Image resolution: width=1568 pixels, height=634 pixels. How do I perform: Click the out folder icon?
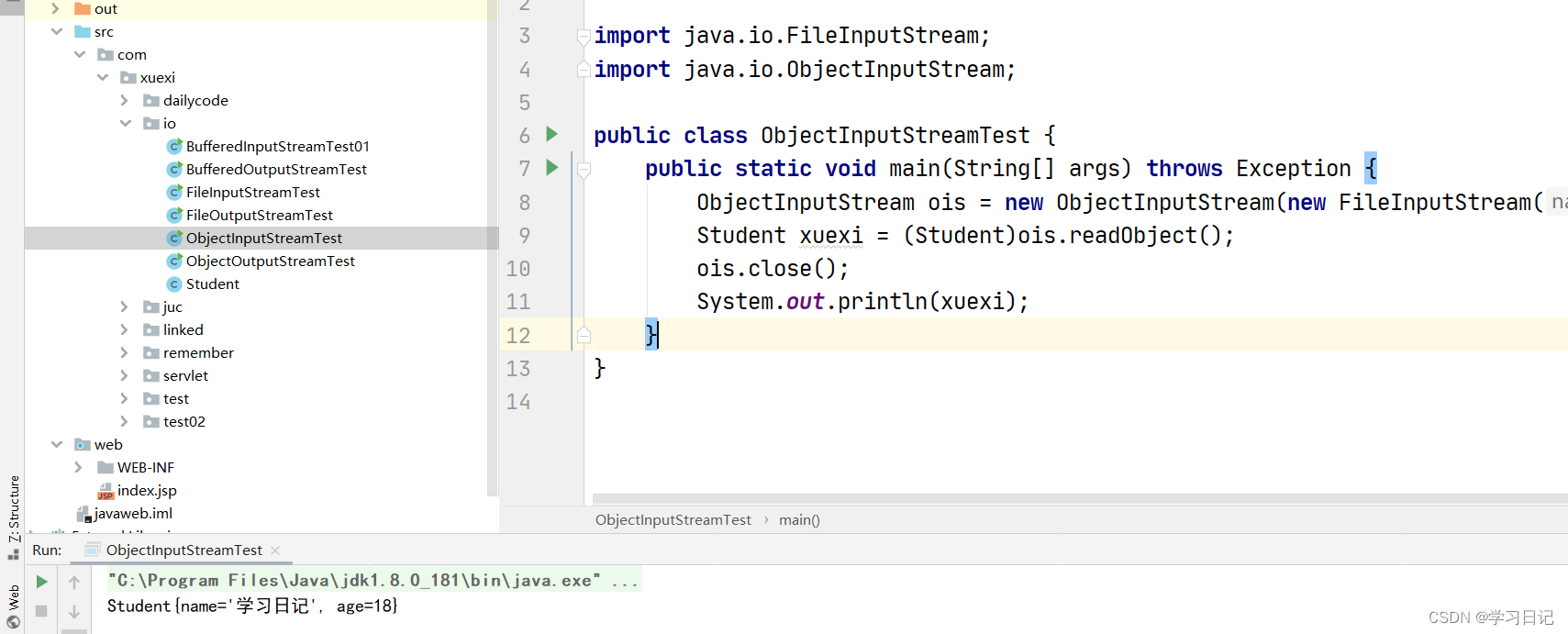83,8
